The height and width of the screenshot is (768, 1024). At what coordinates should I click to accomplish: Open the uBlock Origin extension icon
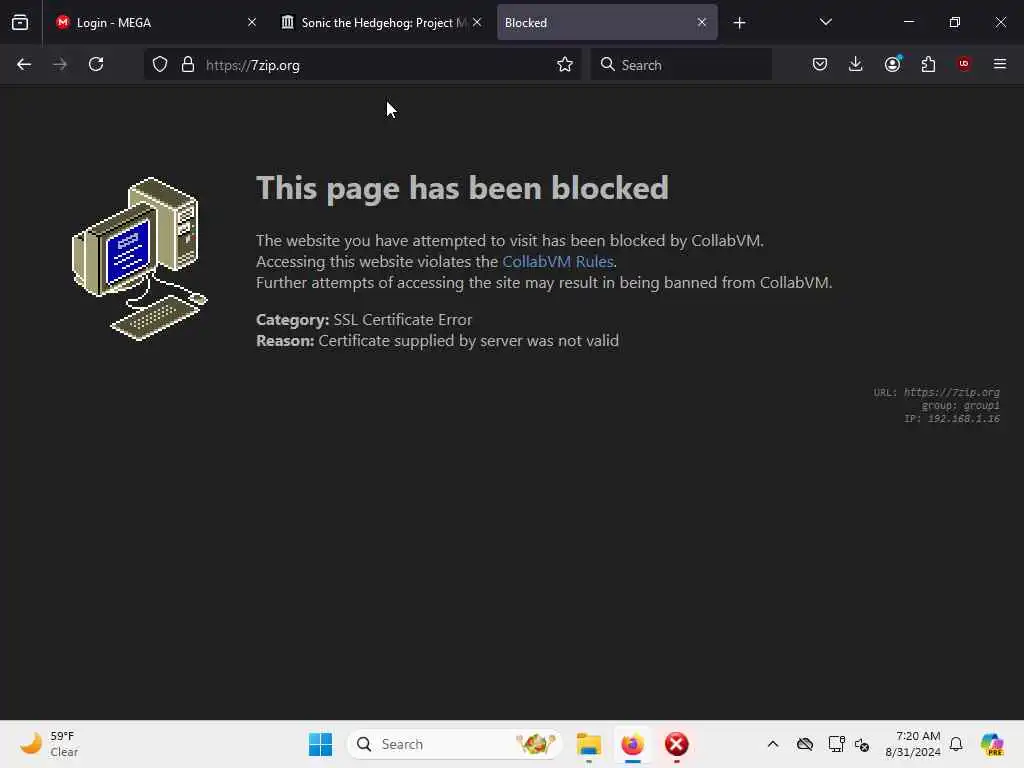(964, 64)
